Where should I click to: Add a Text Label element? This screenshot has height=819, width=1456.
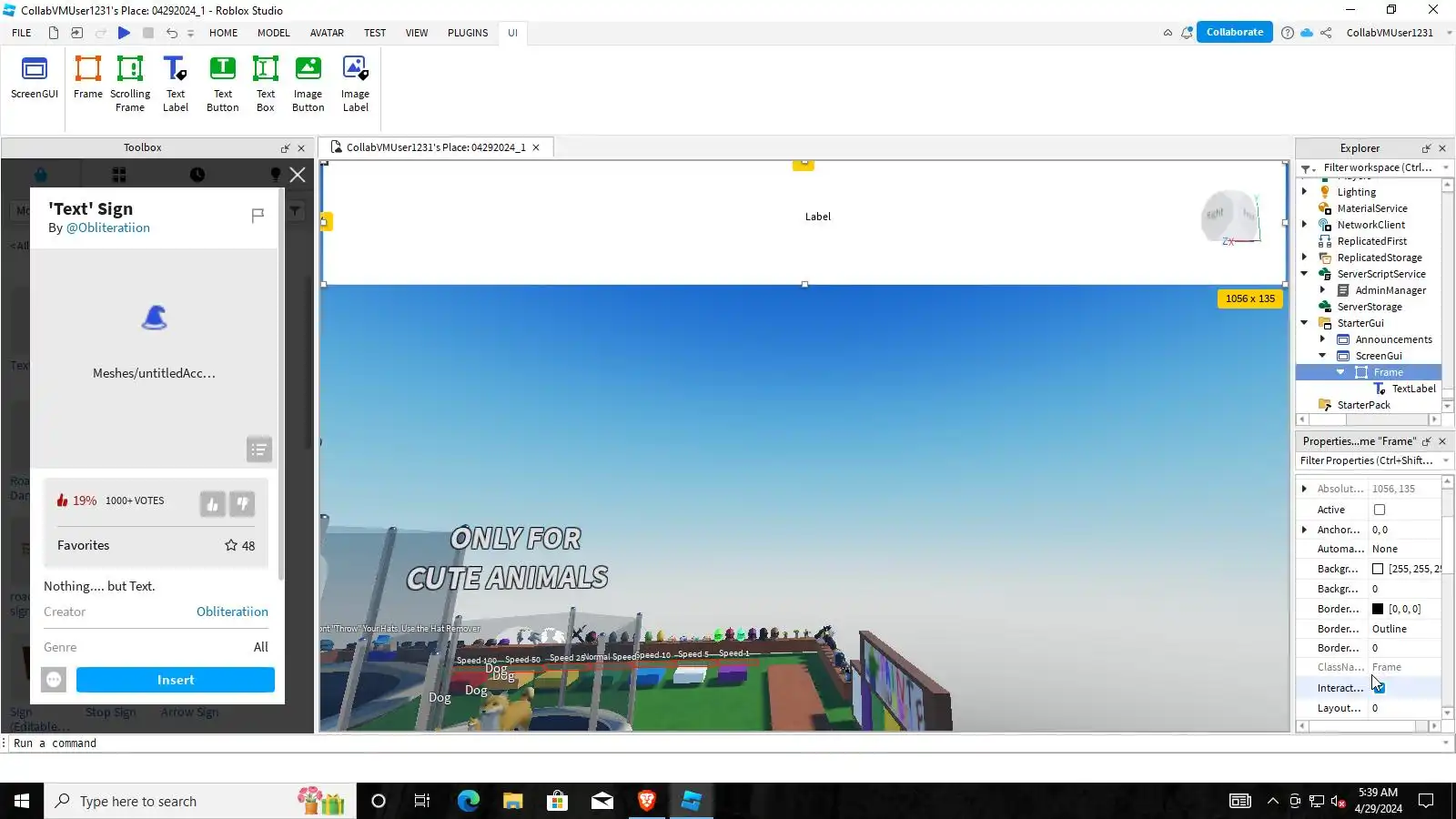coord(176,84)
